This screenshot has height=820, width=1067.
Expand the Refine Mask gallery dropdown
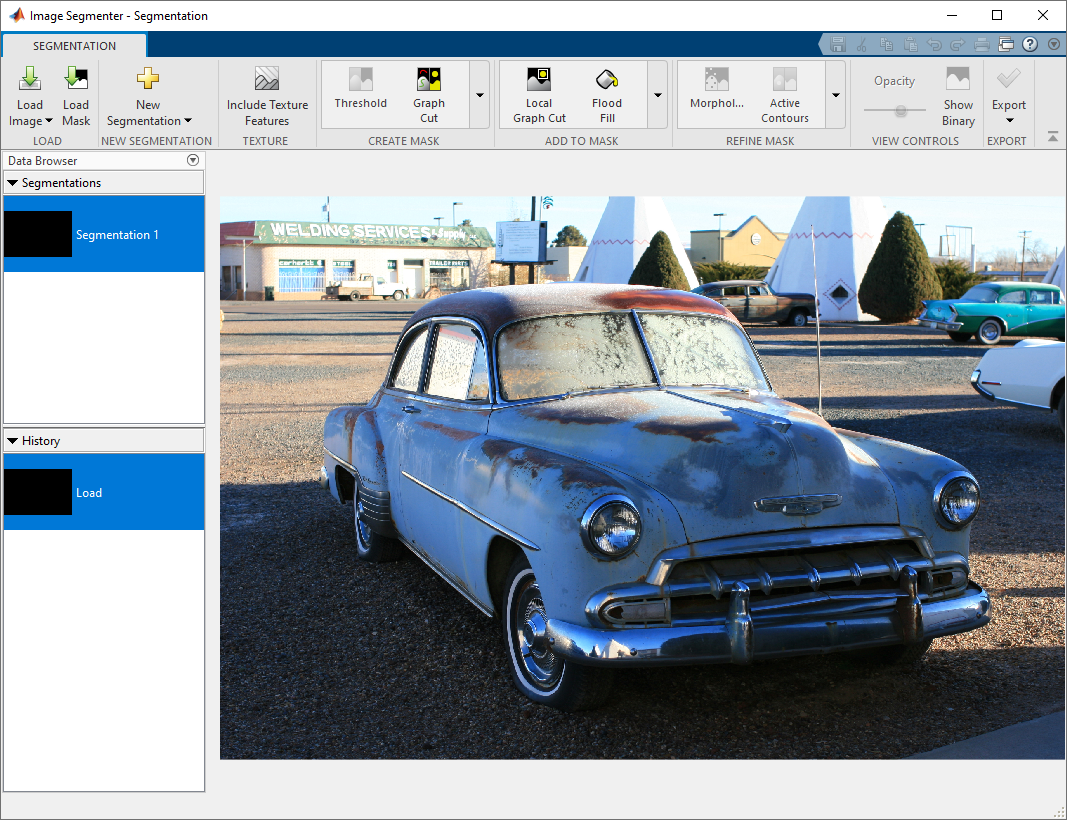coord(835,95)
